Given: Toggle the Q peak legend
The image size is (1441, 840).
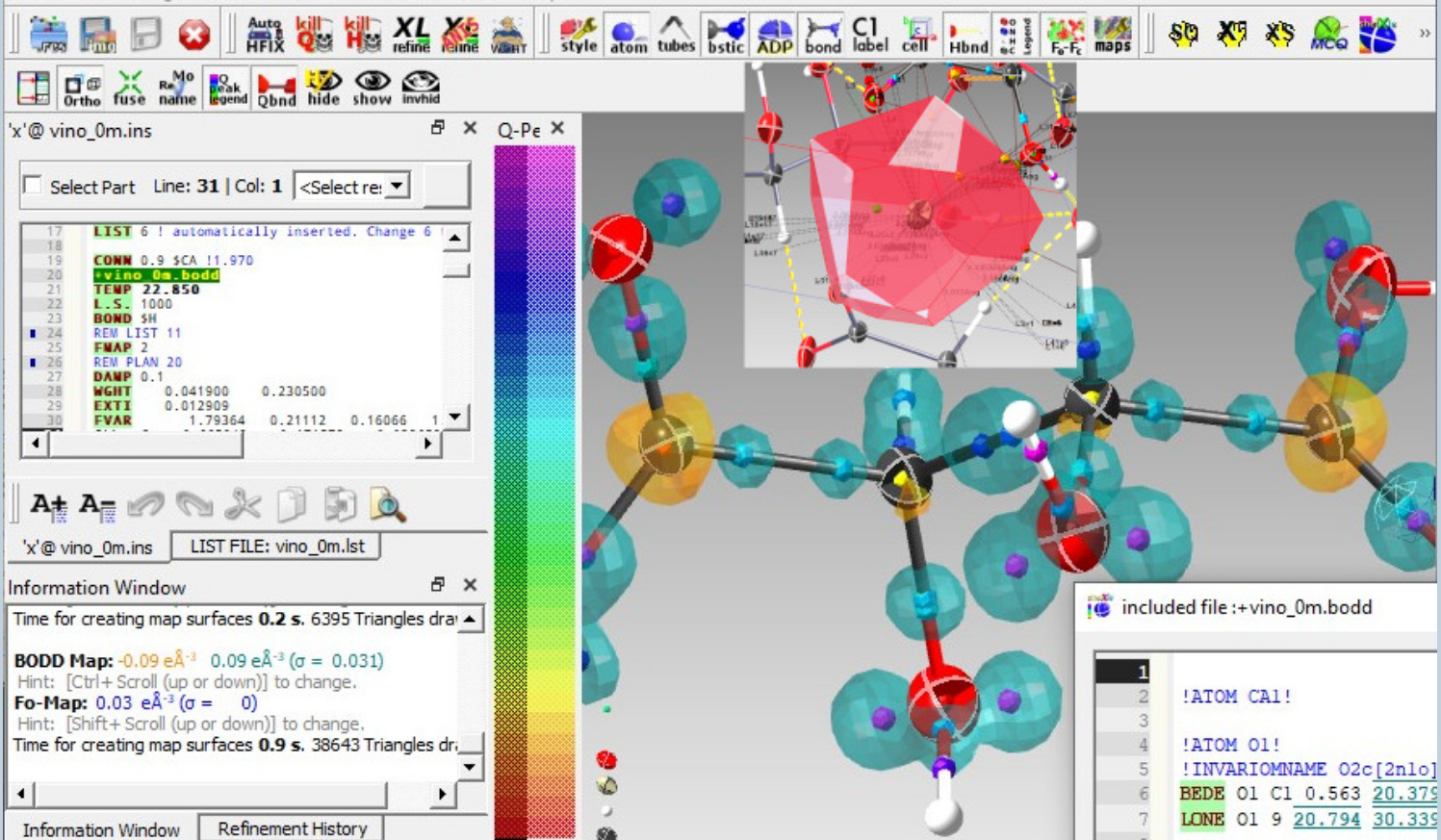Looking at the screenshot, I should pos(227,88).
